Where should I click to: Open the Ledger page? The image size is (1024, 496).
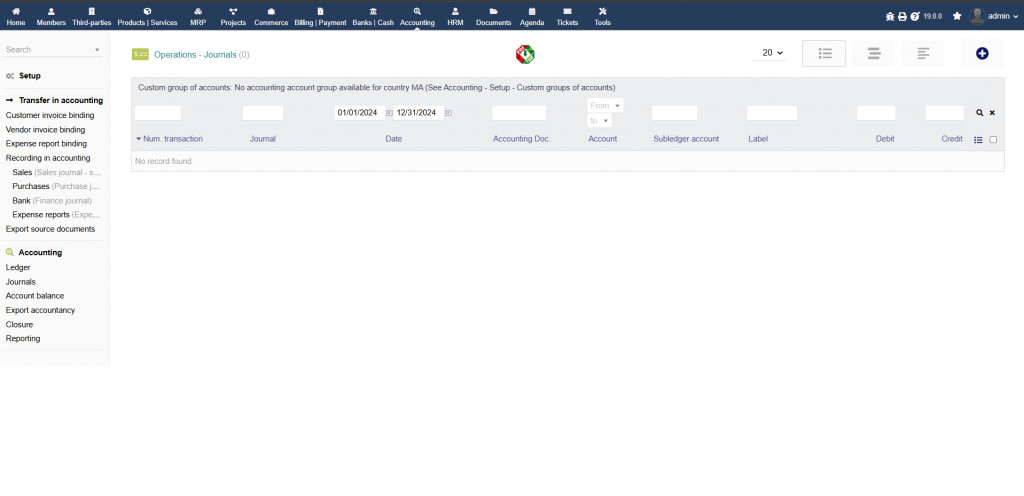click(x=18, y=268)
